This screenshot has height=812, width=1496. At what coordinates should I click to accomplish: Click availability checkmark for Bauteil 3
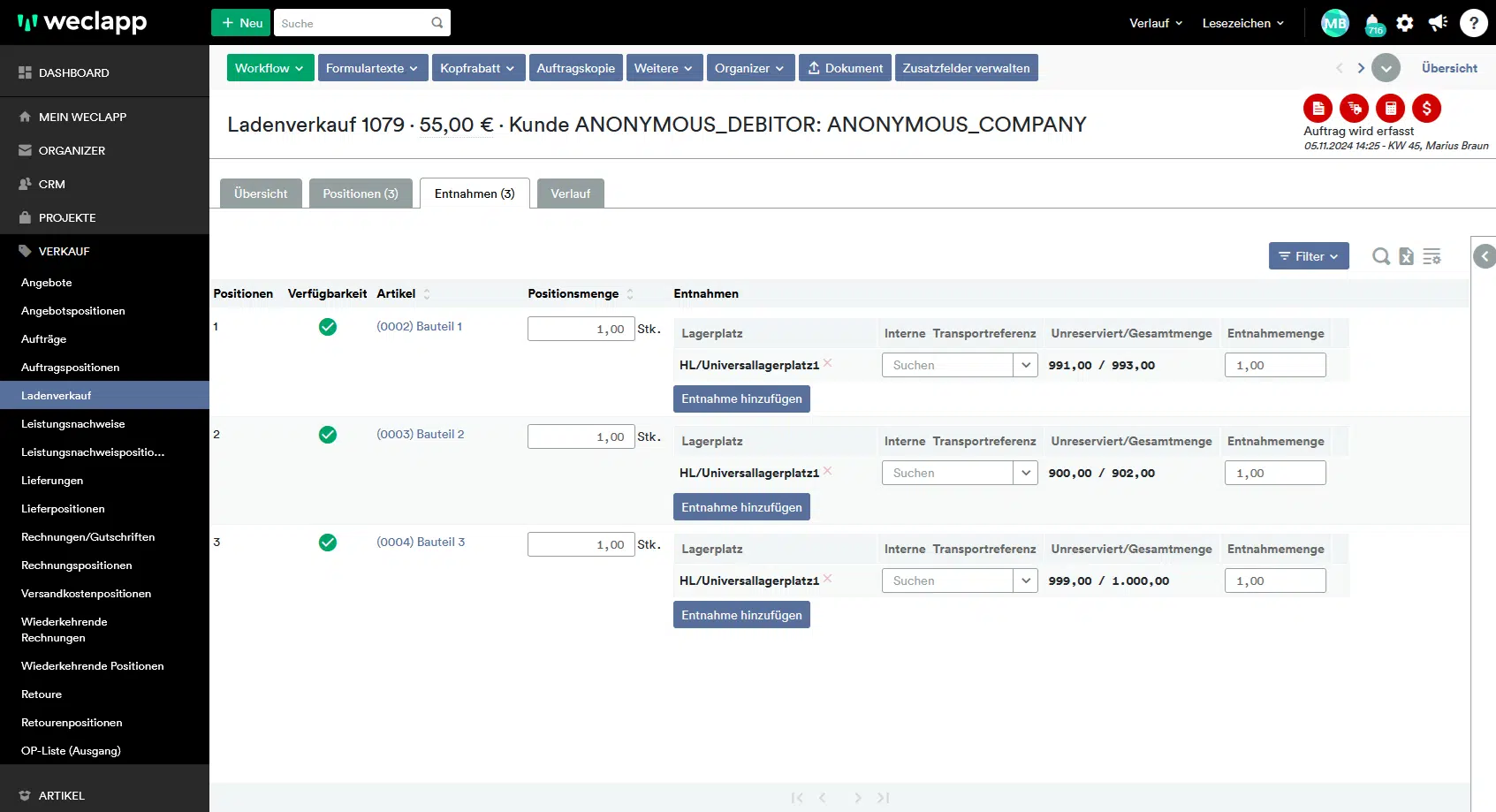point(327,543)
